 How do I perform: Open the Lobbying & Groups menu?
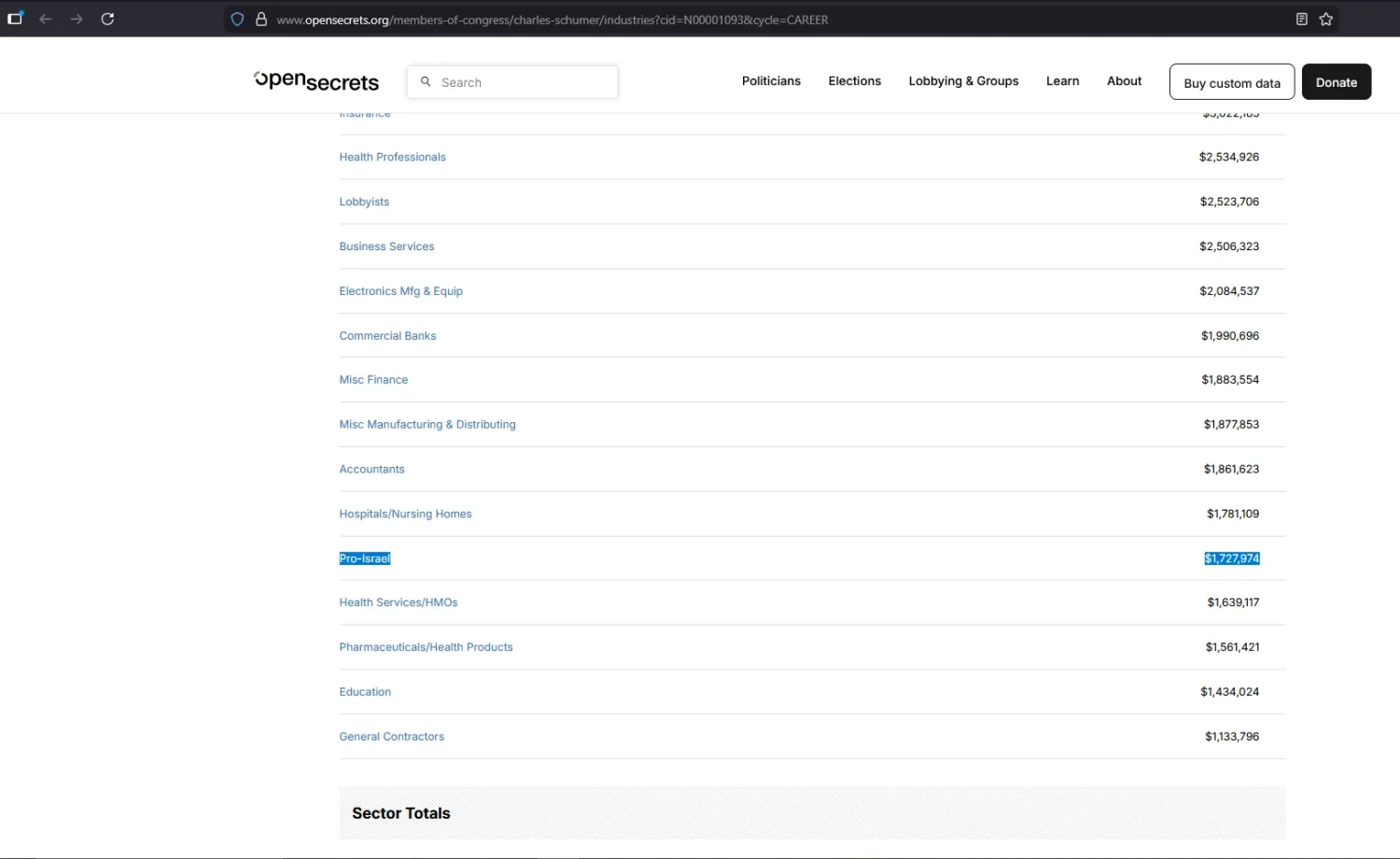[963, 81]
